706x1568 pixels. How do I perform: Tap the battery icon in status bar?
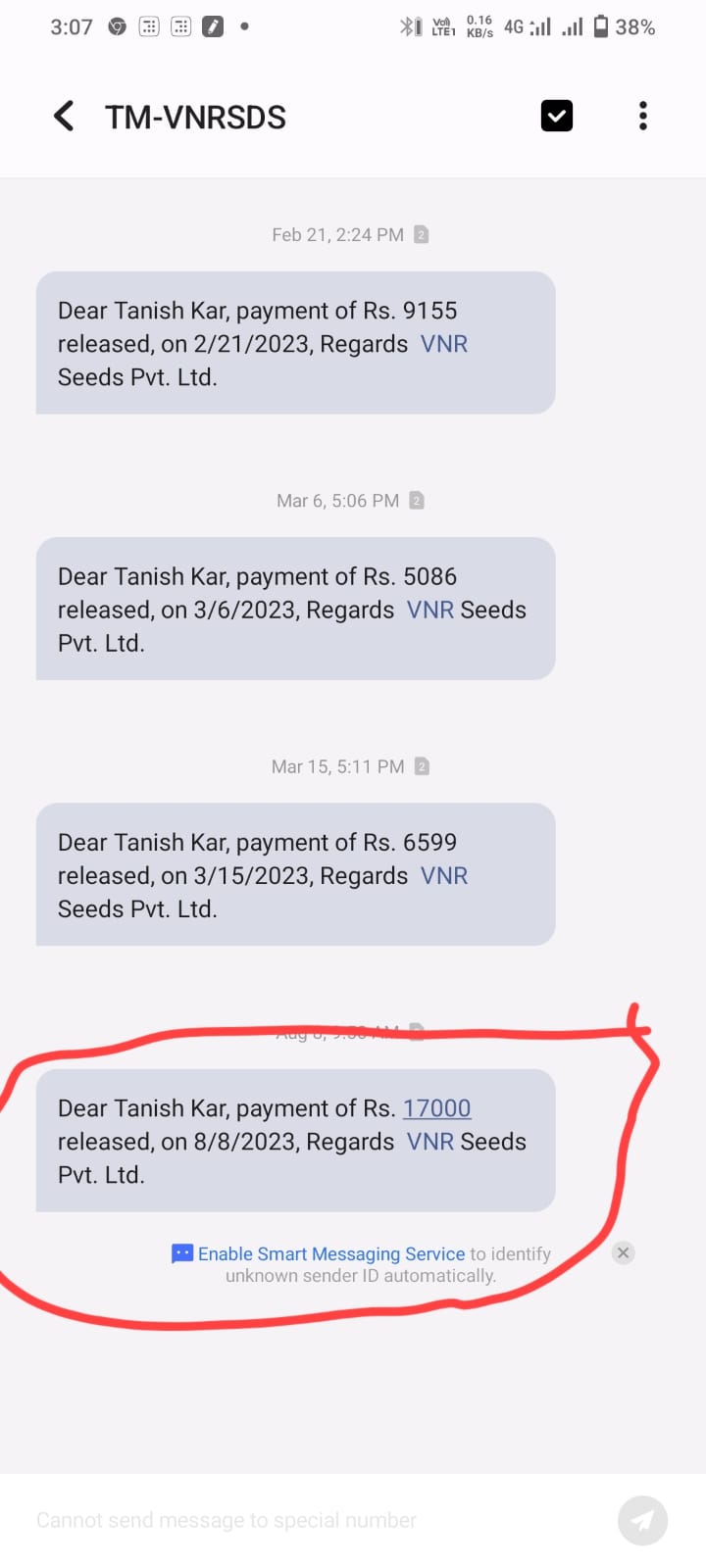(x=601, y=26)
